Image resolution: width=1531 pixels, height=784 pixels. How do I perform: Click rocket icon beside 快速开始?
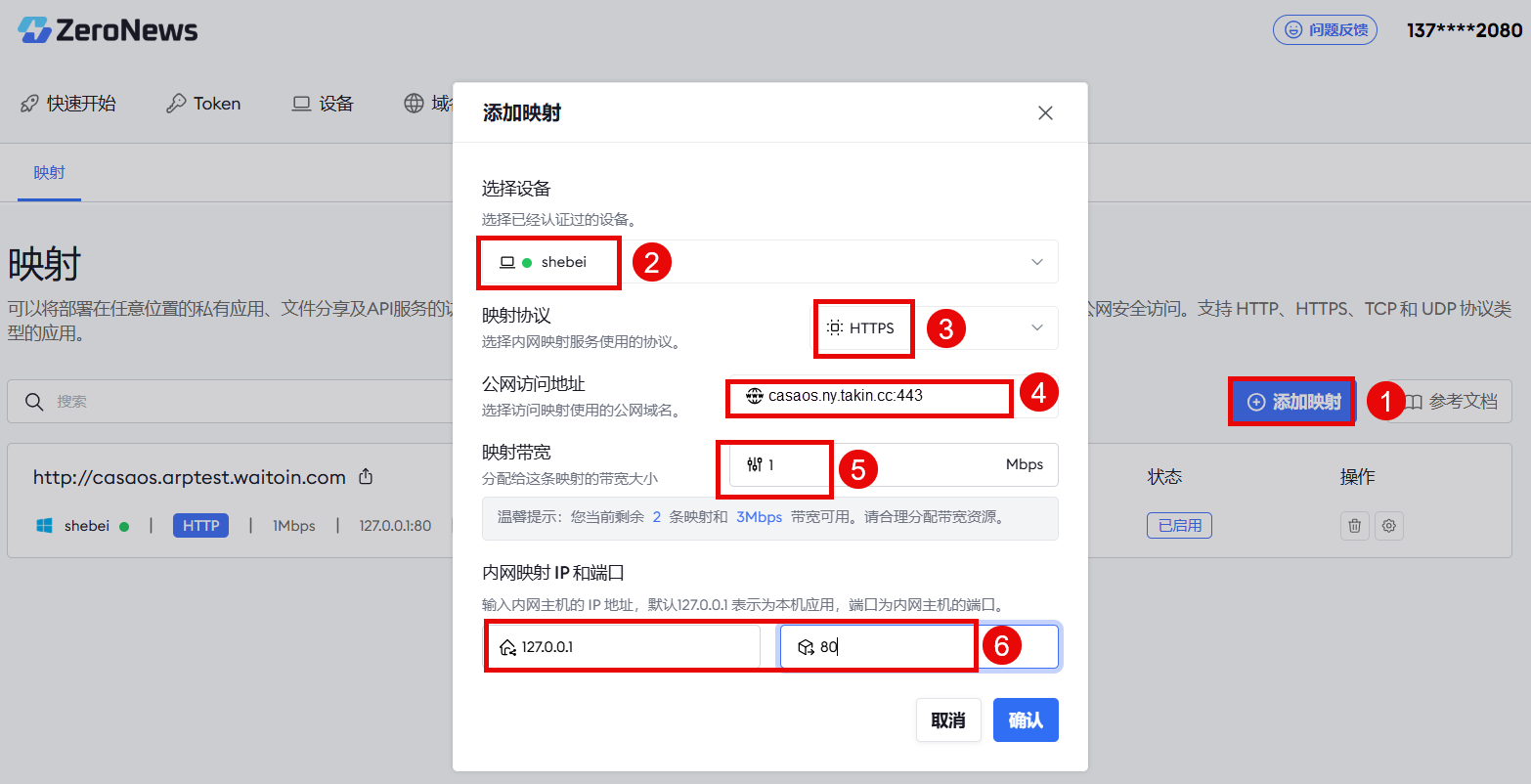(29, 104)
